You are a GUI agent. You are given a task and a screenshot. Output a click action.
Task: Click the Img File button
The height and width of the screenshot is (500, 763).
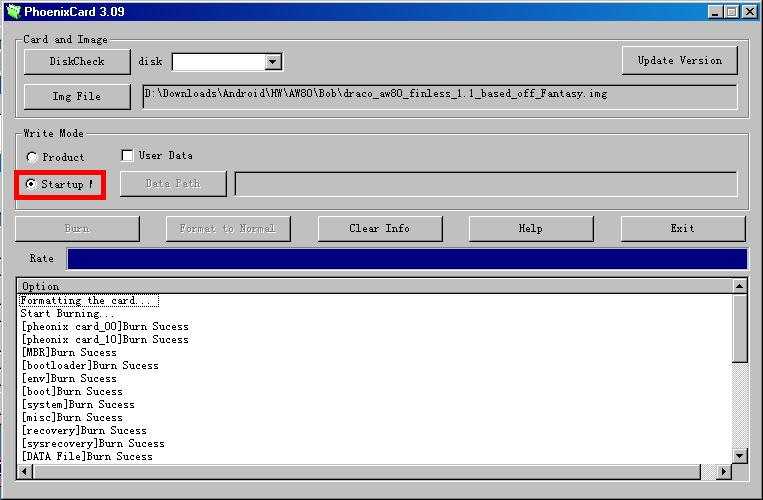pos(77,96)
